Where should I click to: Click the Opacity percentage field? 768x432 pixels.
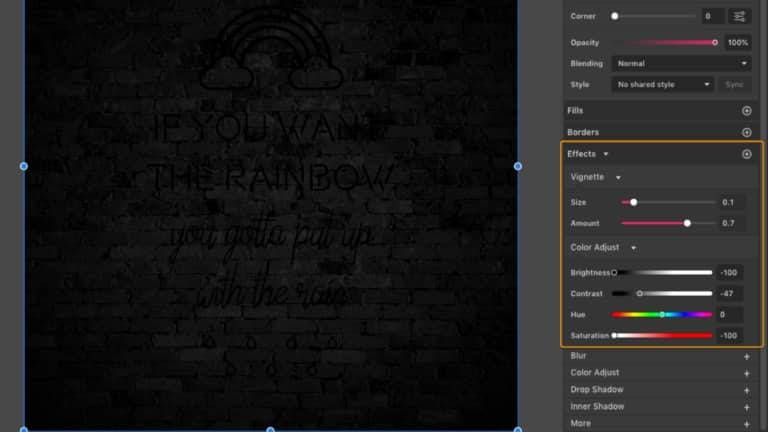point(737,42)
